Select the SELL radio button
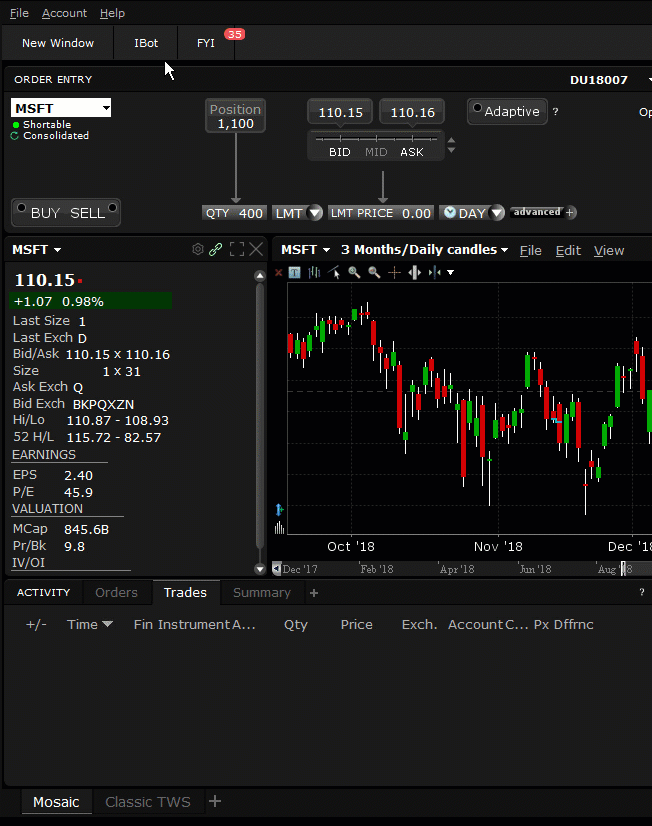652x826 pixels. [112, 208]
